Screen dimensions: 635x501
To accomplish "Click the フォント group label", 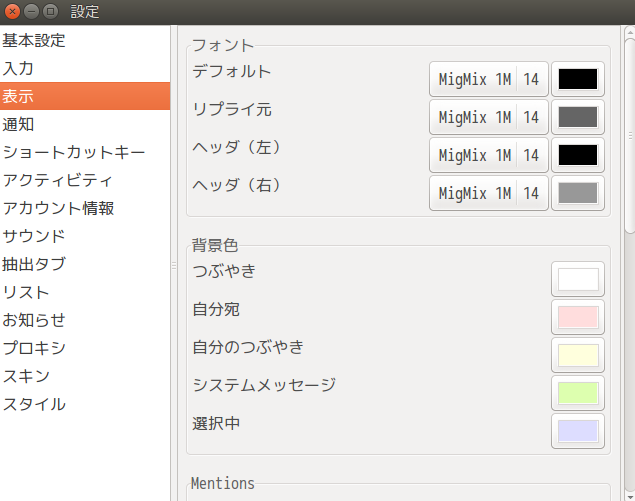I will [x=223, y=45].
